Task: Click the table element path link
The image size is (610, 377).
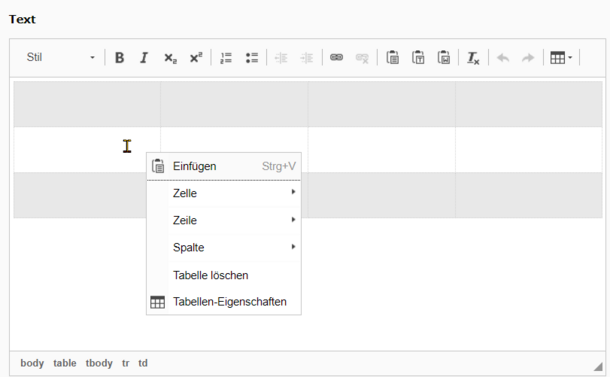Action: [x=65, y=363]
